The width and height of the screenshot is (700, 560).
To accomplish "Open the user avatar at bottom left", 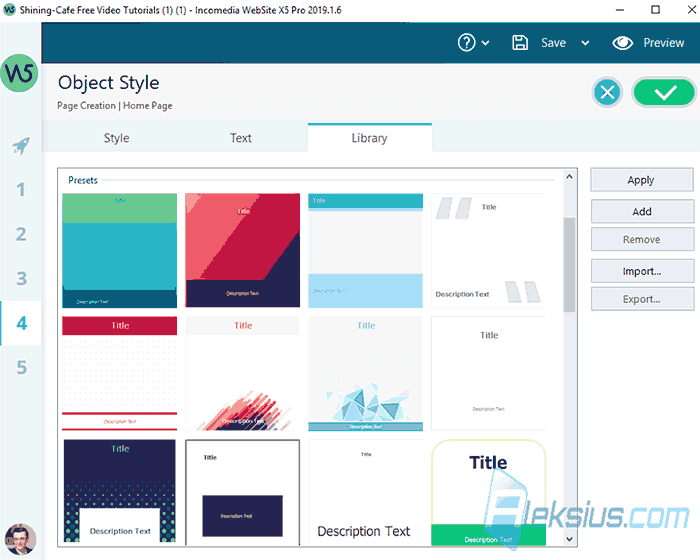I will coord(20,539).
